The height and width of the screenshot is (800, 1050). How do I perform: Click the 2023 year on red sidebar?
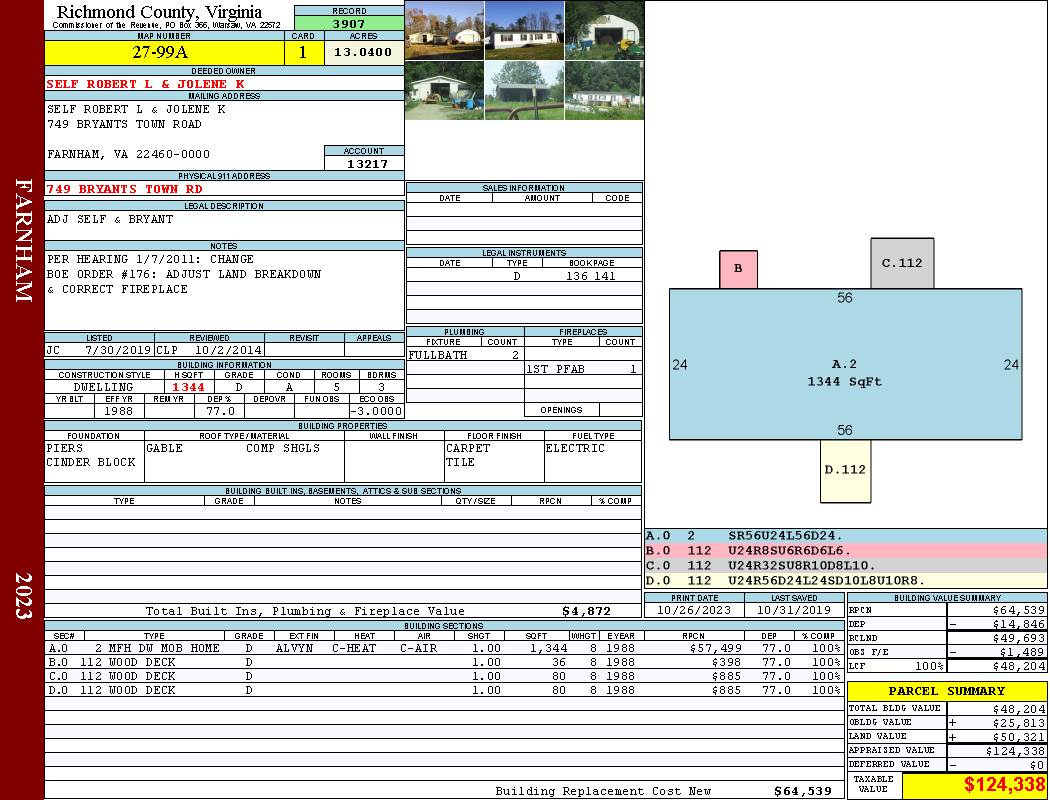point(23,595)
